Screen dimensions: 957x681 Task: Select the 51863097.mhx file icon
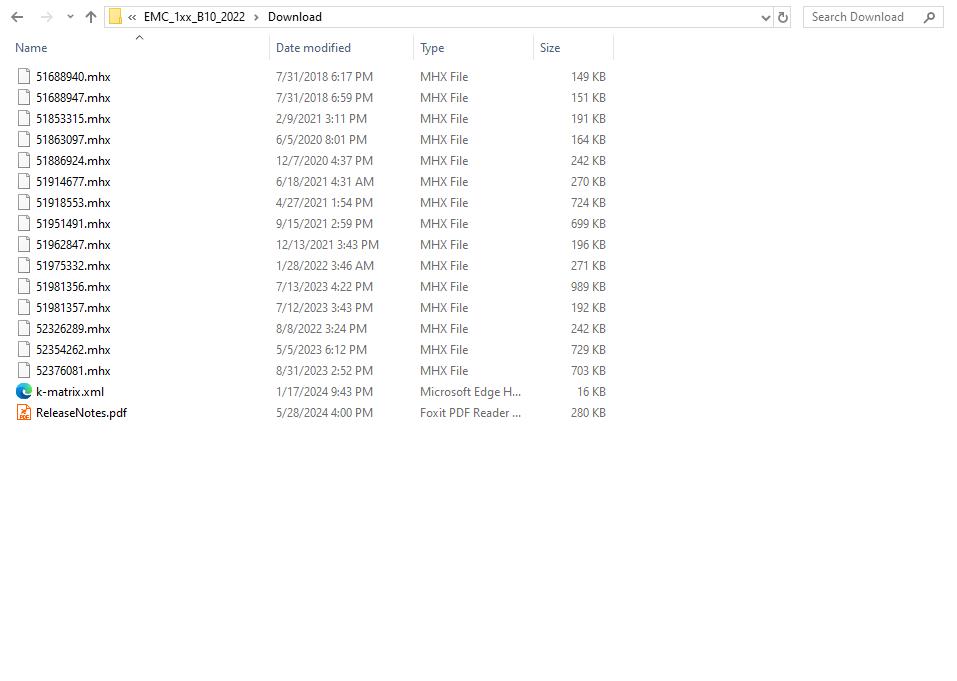pos(24,139)
